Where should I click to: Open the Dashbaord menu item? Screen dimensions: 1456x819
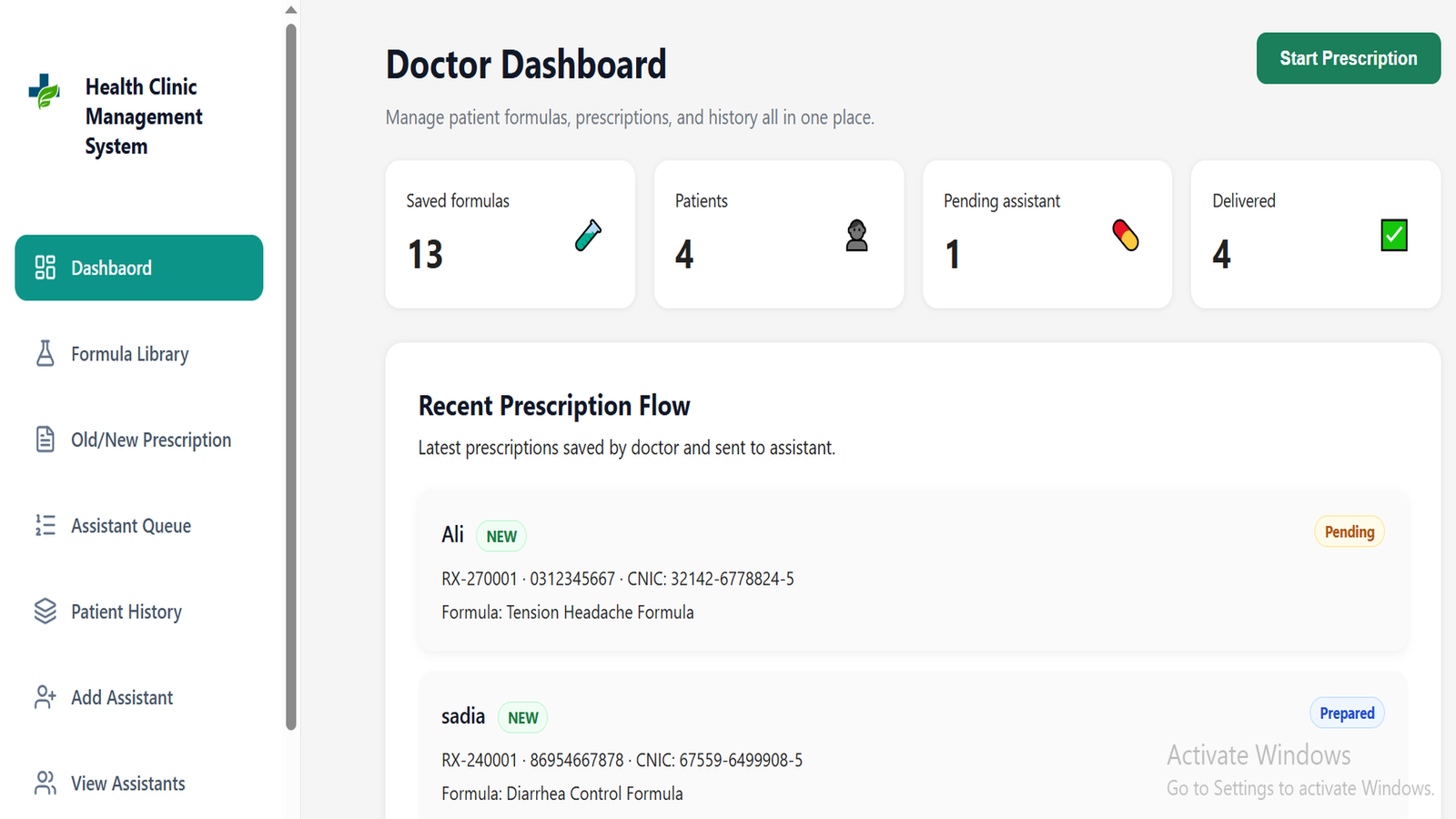pos(139,268)
